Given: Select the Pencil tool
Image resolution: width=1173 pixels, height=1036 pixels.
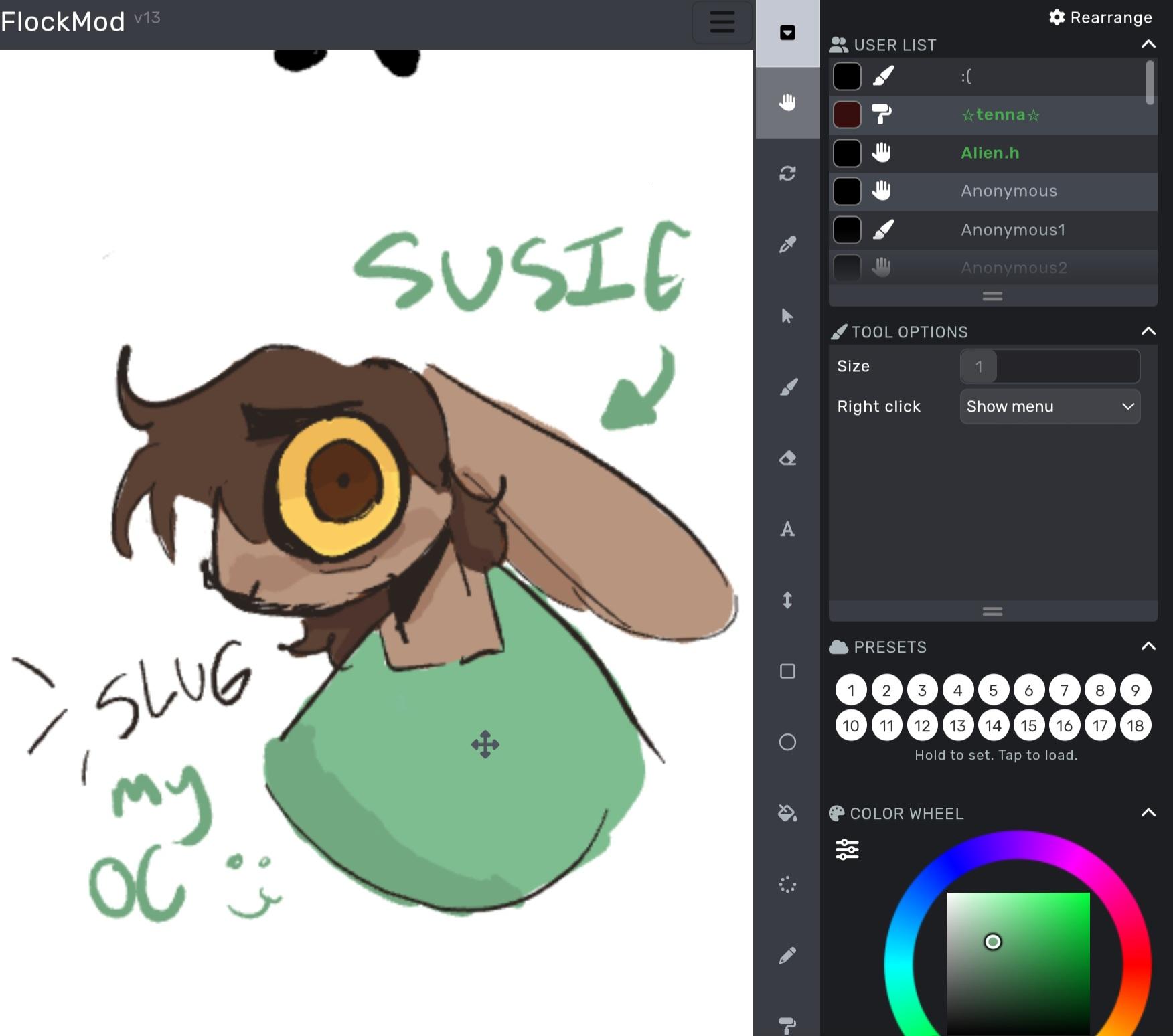Looking at the screenshot, I should [x=787, y=956].
